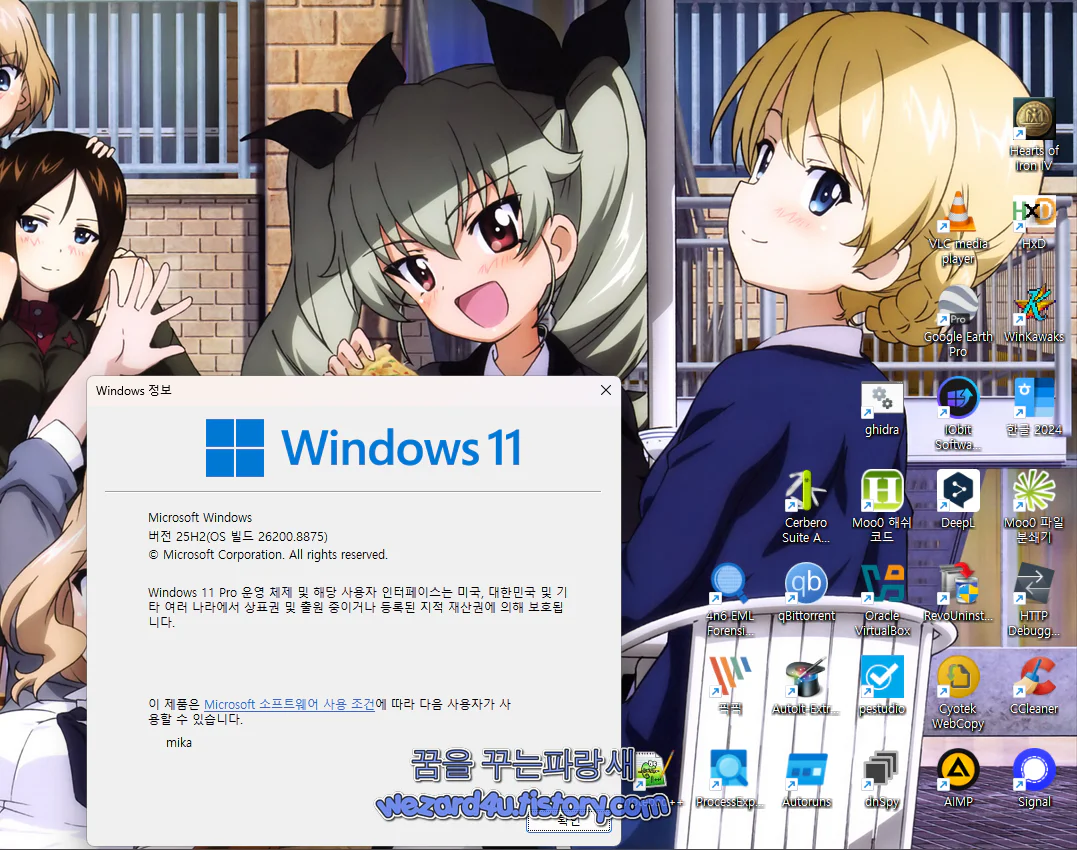This screenshot has height=850, width=1077.
Task: Launch qBittorrent desktop icon
Action: tap(806, 593)
